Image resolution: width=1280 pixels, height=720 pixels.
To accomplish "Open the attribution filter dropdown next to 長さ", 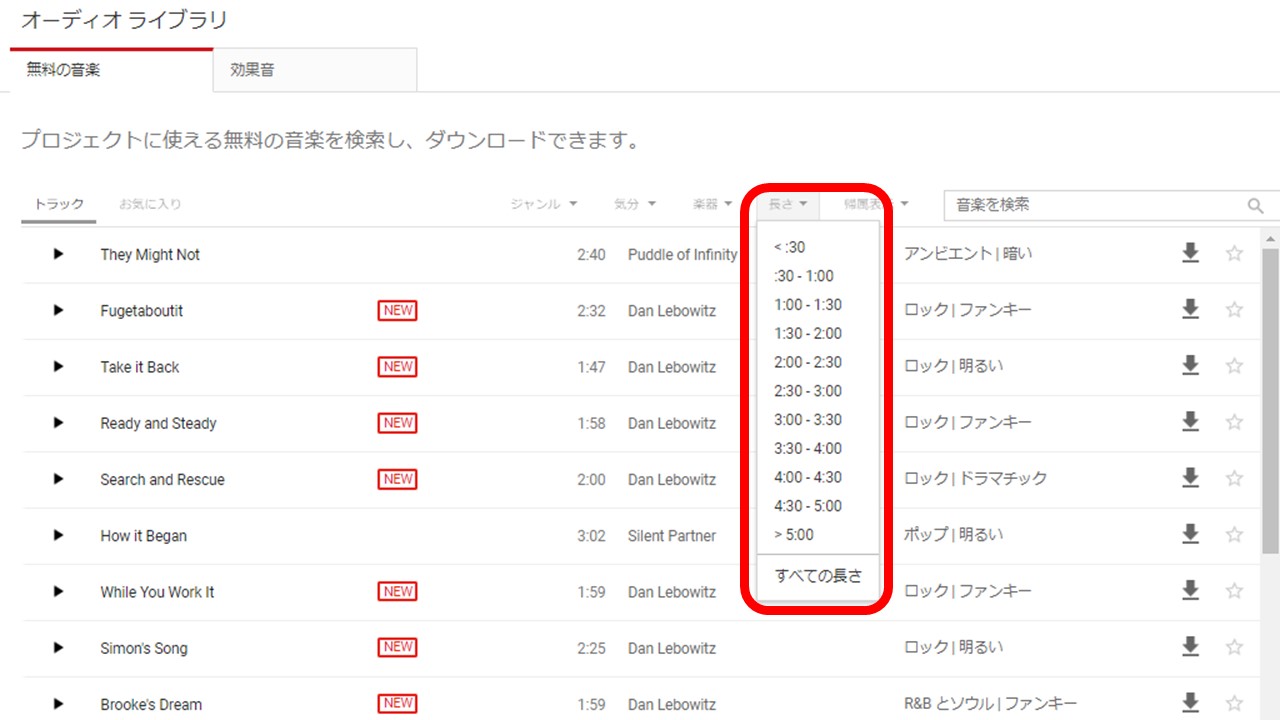I will 876,204.
